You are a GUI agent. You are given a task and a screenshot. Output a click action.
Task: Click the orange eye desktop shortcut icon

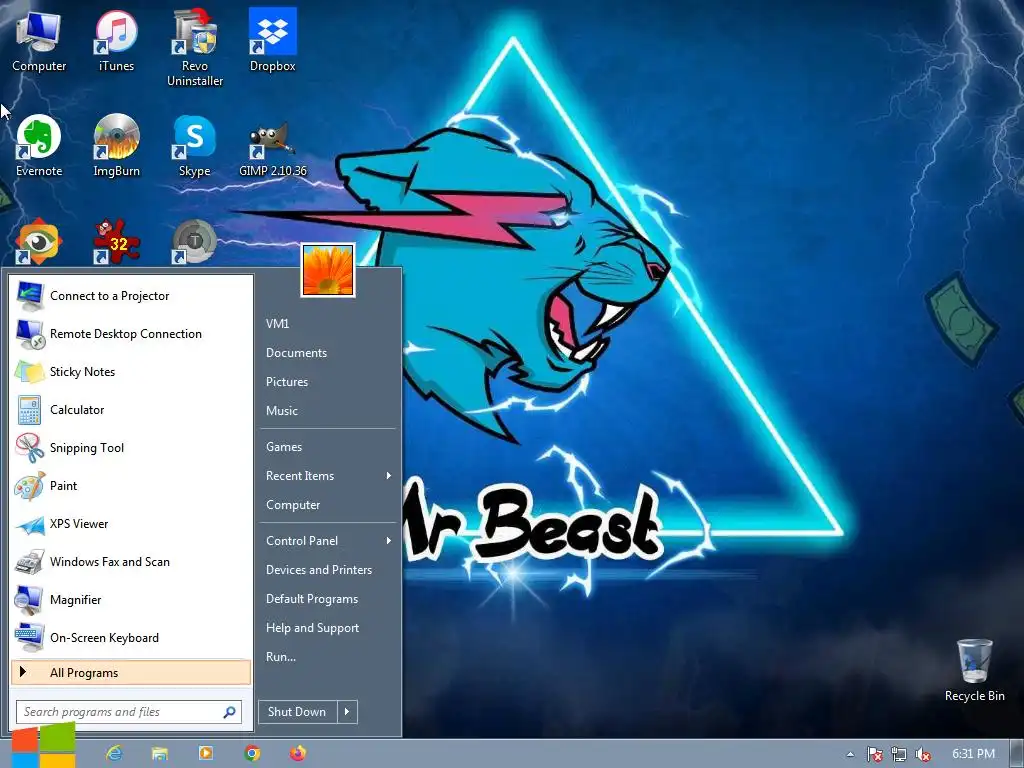tap(39, 241)
